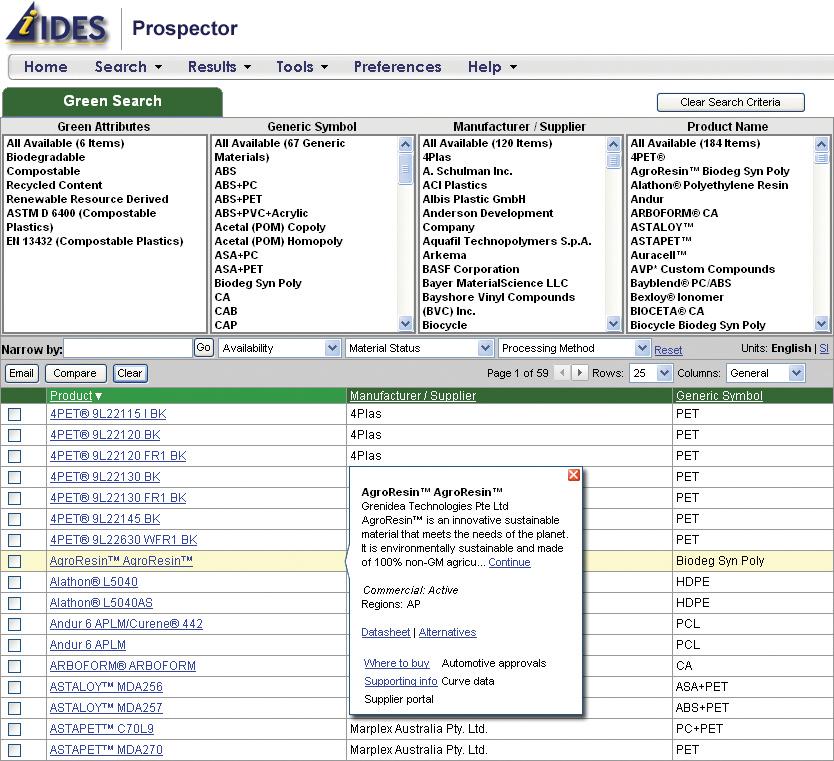Select BASF Corporation in manufacturer list
Viewport: 834px width, 761px height.
(471, 269)
